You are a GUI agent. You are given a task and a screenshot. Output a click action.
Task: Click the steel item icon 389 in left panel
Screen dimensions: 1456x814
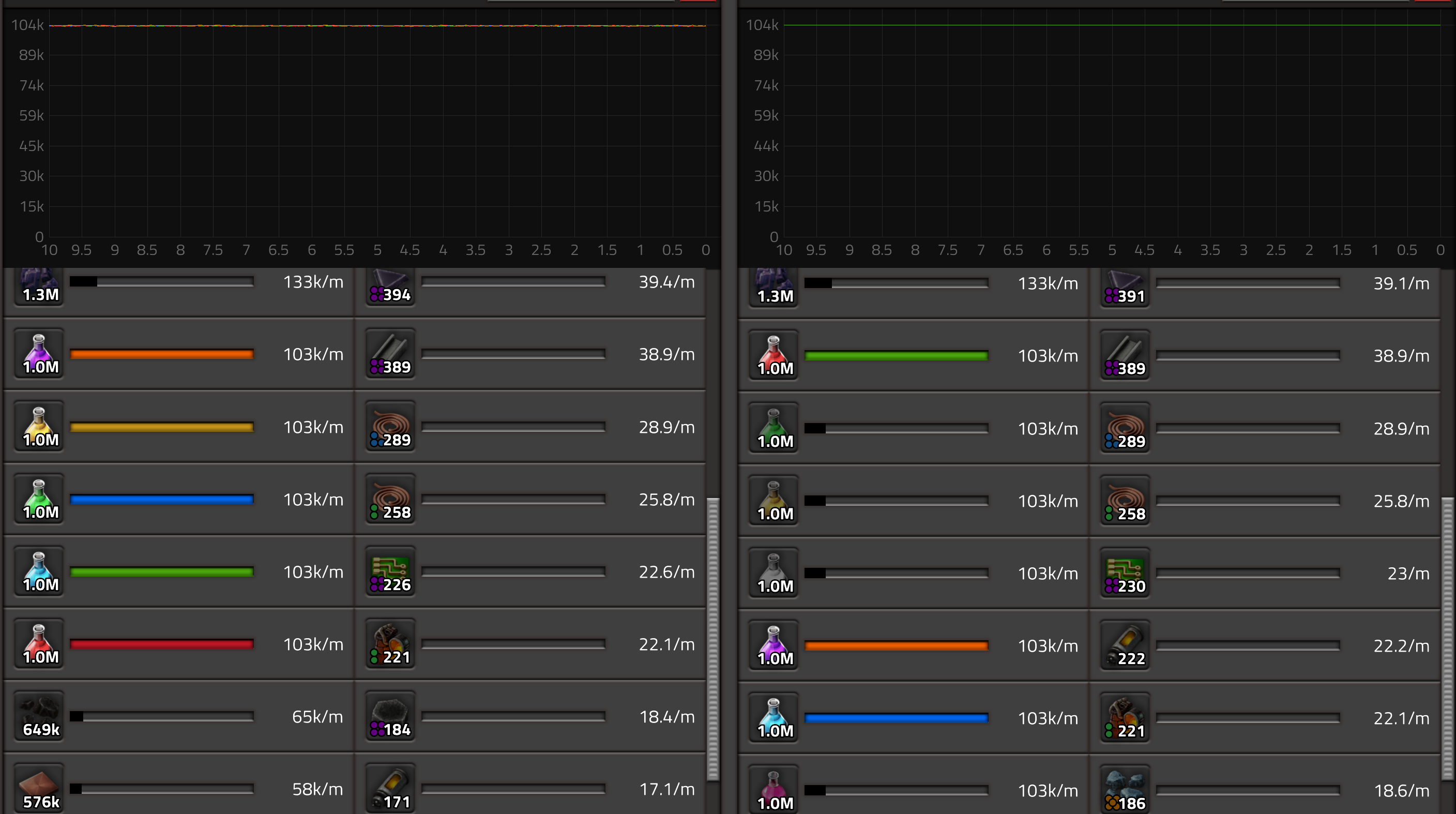point(390,353)
